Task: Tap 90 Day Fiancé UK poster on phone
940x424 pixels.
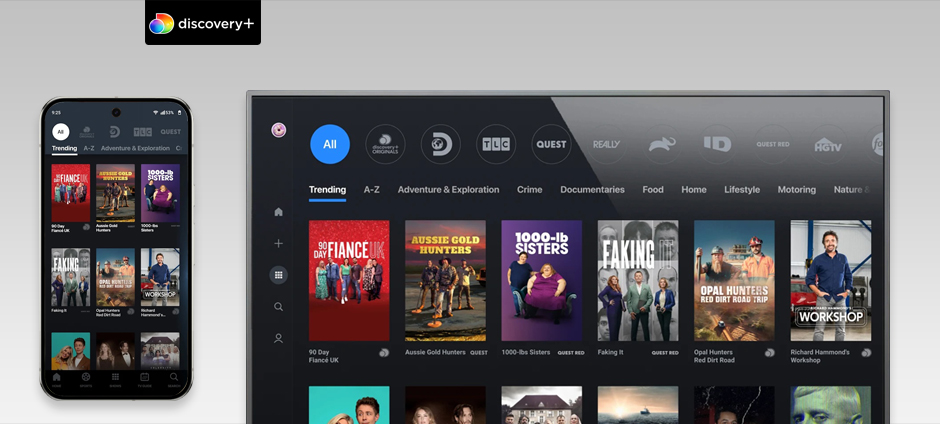Action: pos(71,193)
